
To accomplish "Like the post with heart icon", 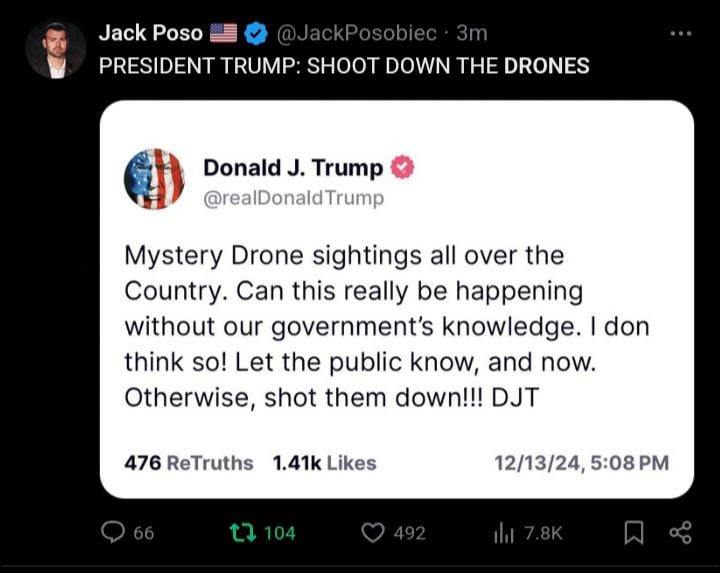I will pyautogui.click(x=372, y=533).
